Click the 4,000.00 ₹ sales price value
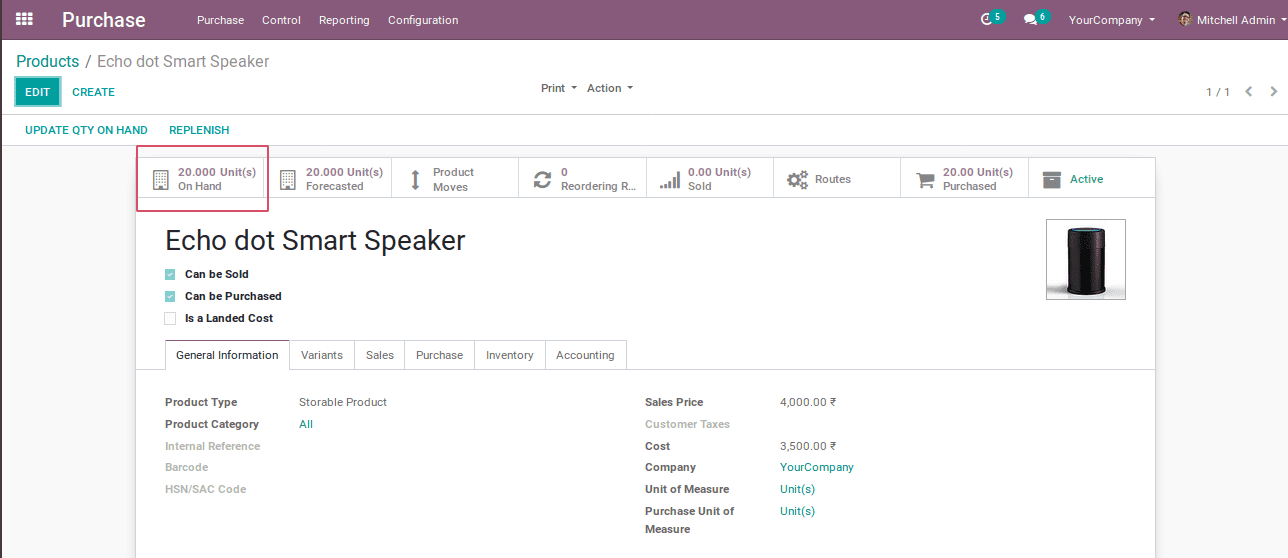Screen dimensions: 1288x558 click(808, 402)
